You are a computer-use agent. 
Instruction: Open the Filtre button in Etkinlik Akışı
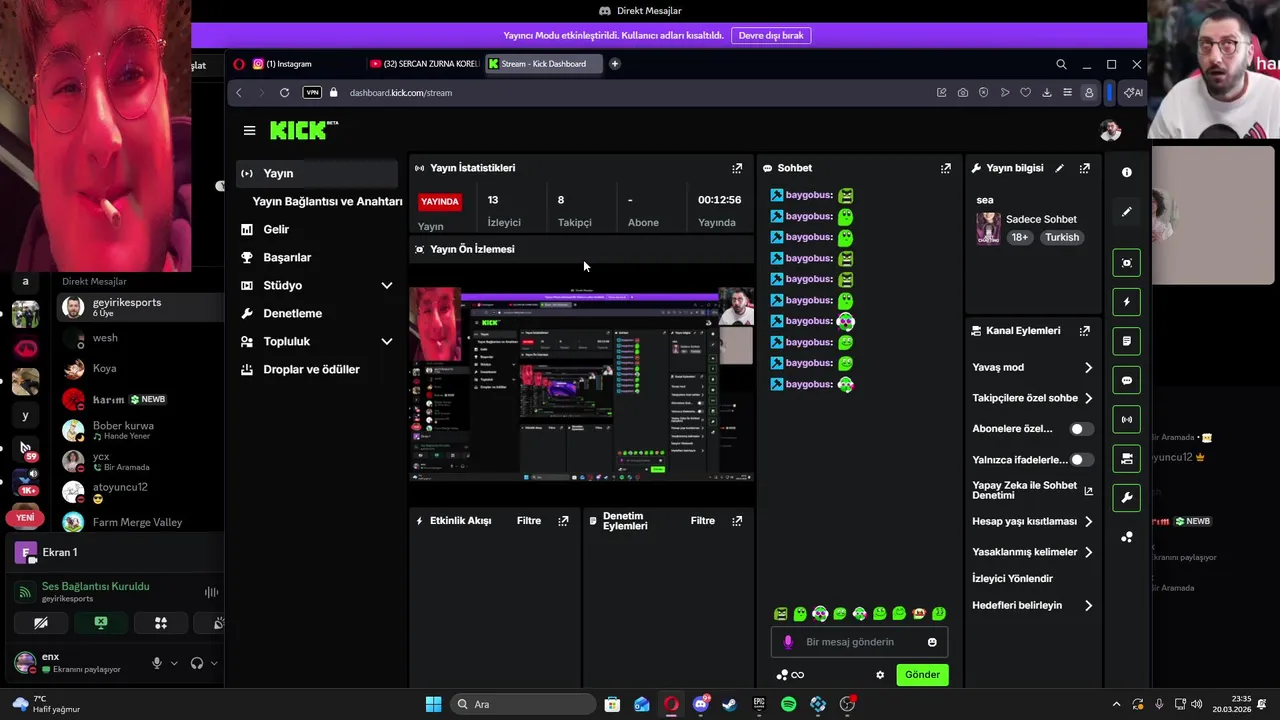[529, 520]
